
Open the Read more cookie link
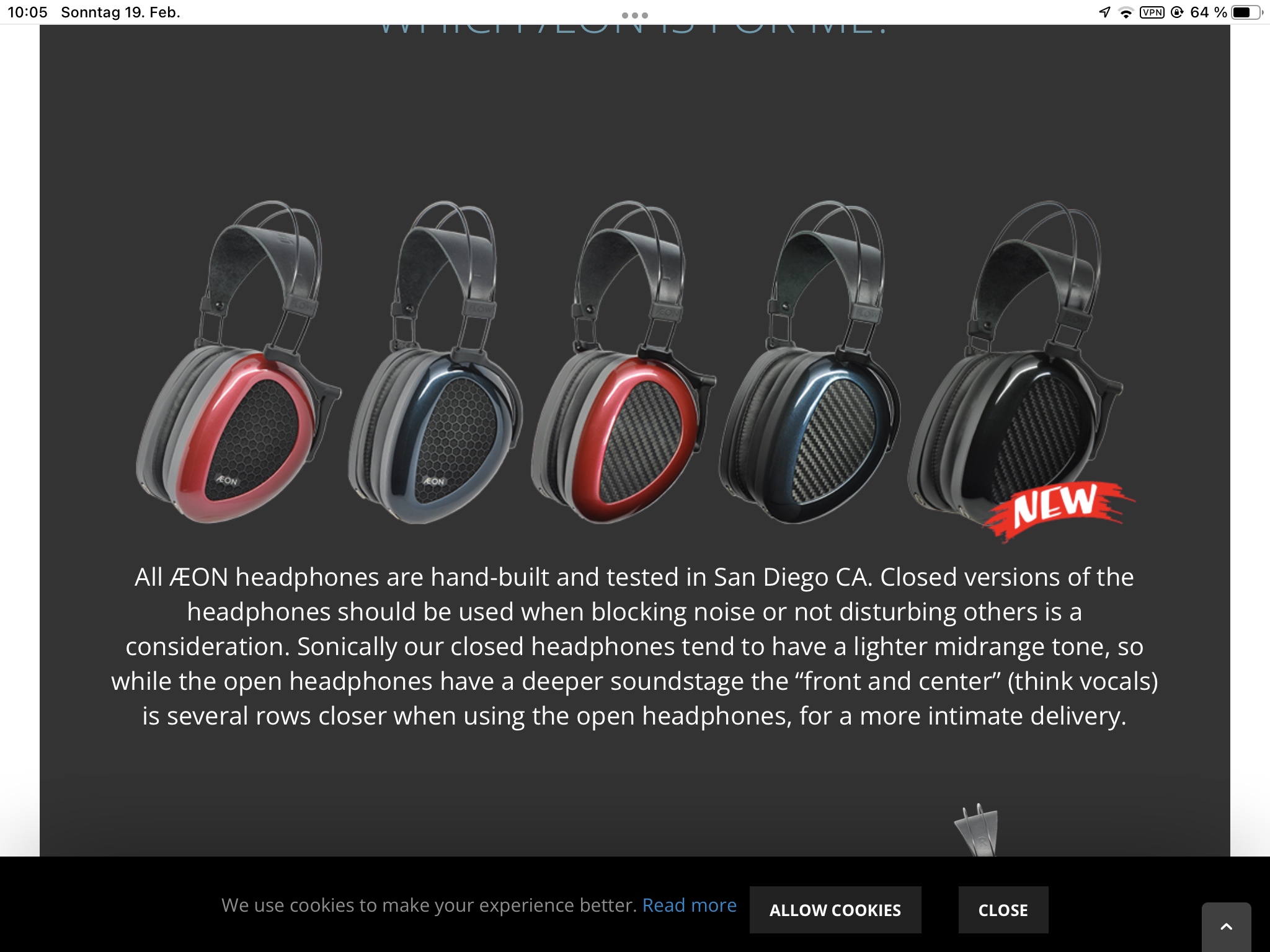689,905
